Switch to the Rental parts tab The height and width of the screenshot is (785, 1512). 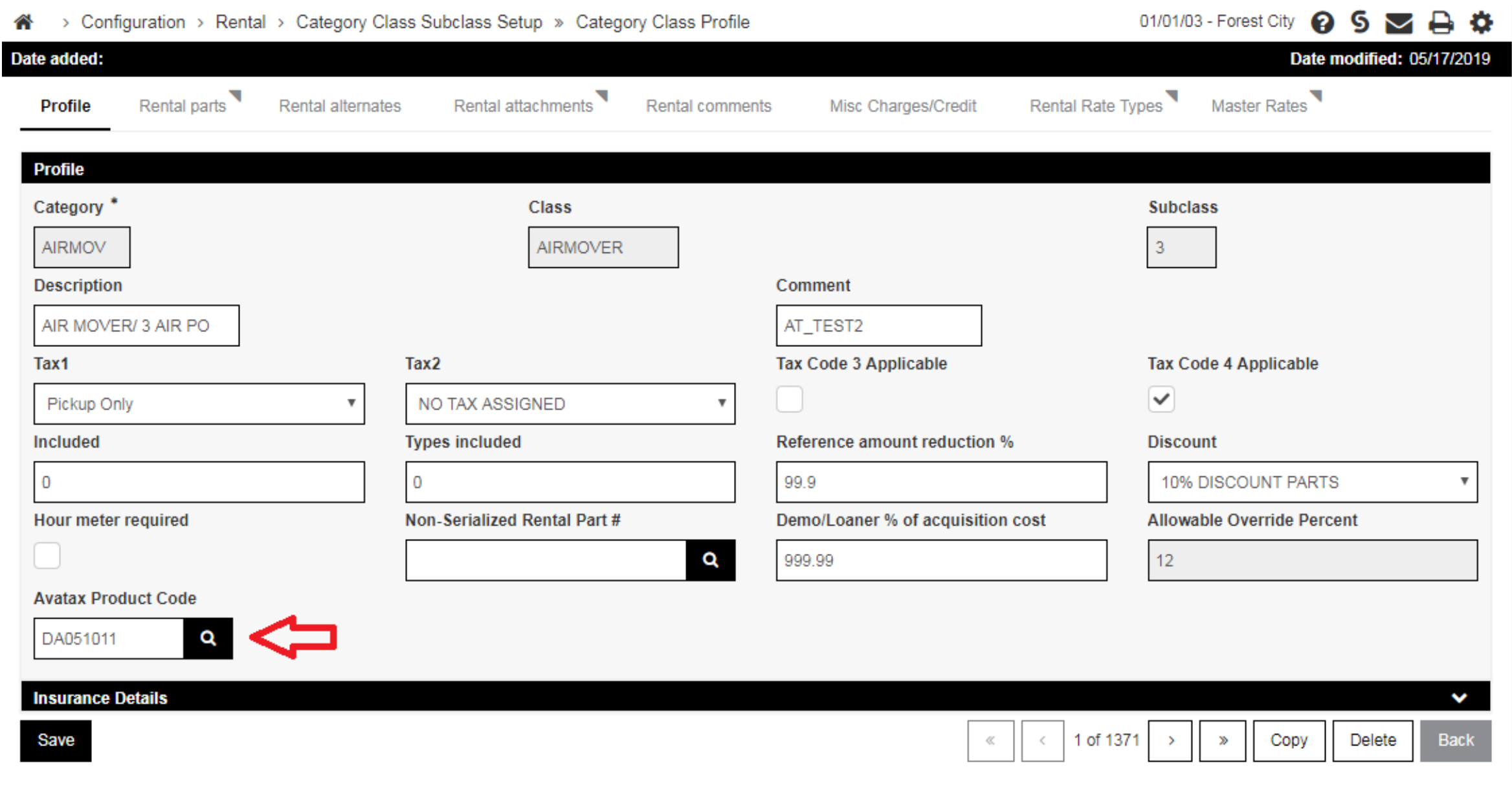click(183, 106)
